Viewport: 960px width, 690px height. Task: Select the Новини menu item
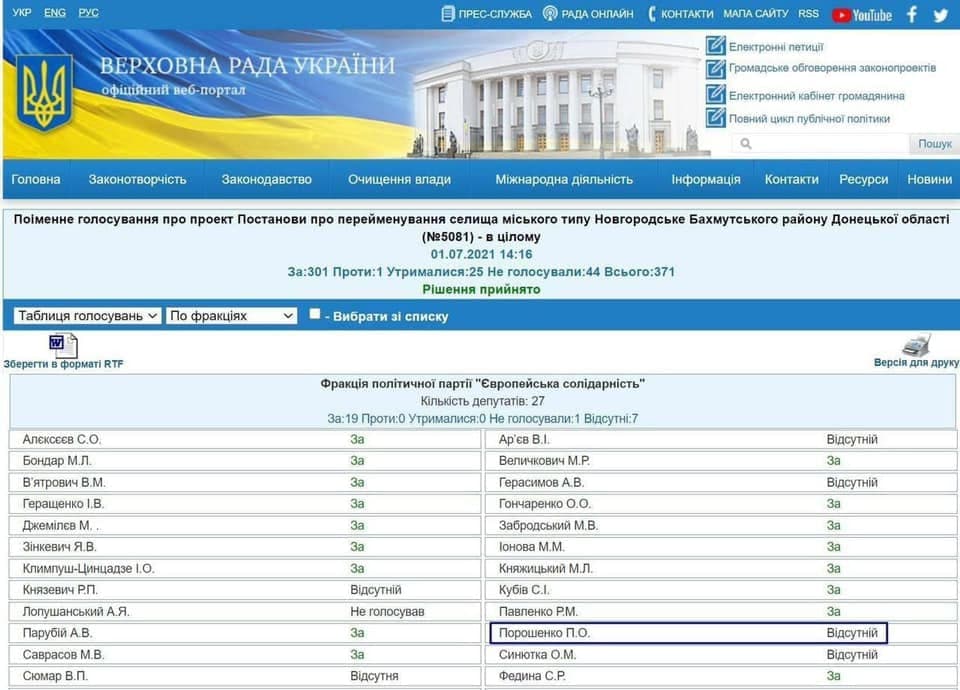(929, 179)
